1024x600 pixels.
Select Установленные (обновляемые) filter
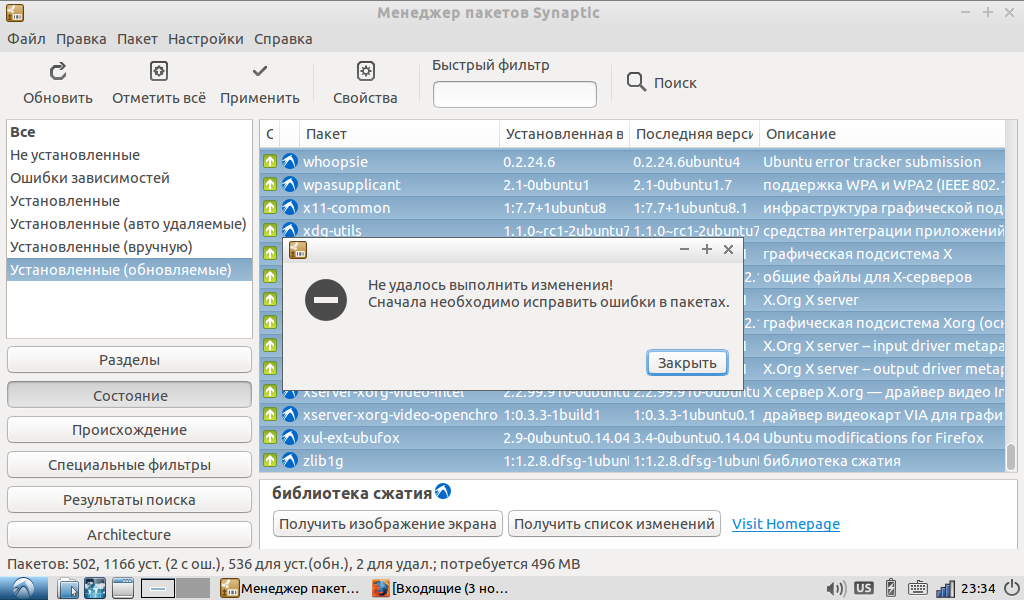(x=129, y=270)
